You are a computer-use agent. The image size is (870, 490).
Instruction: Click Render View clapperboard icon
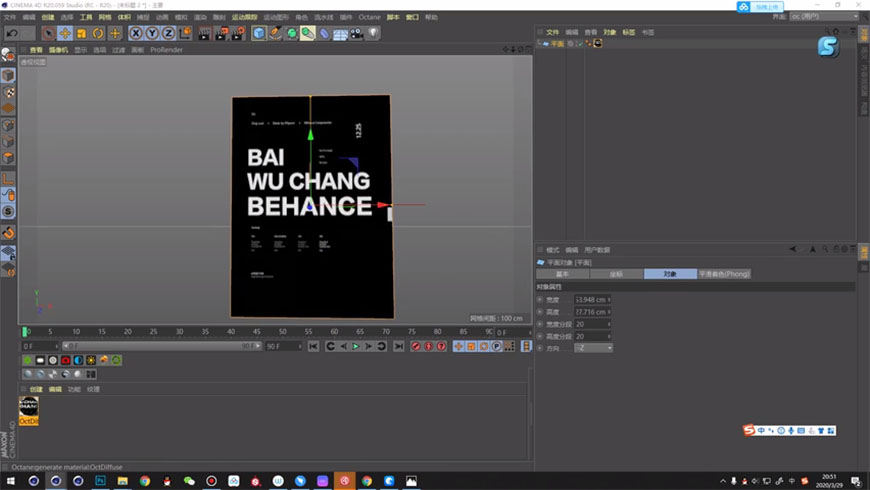point(204,33)
